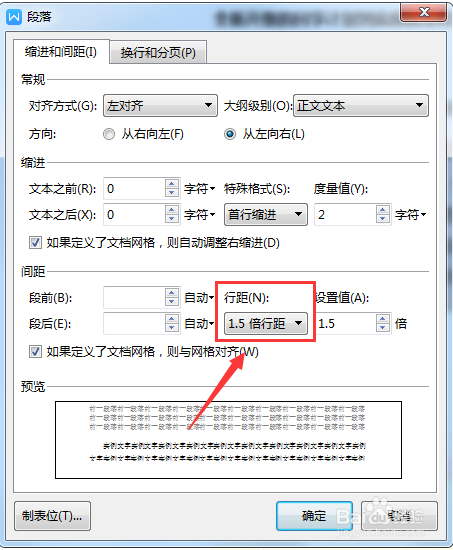Increase the 段后 spacing value
Image resolution: width=453 pixels, height=550 pixels.
click(x=172, y=318)
